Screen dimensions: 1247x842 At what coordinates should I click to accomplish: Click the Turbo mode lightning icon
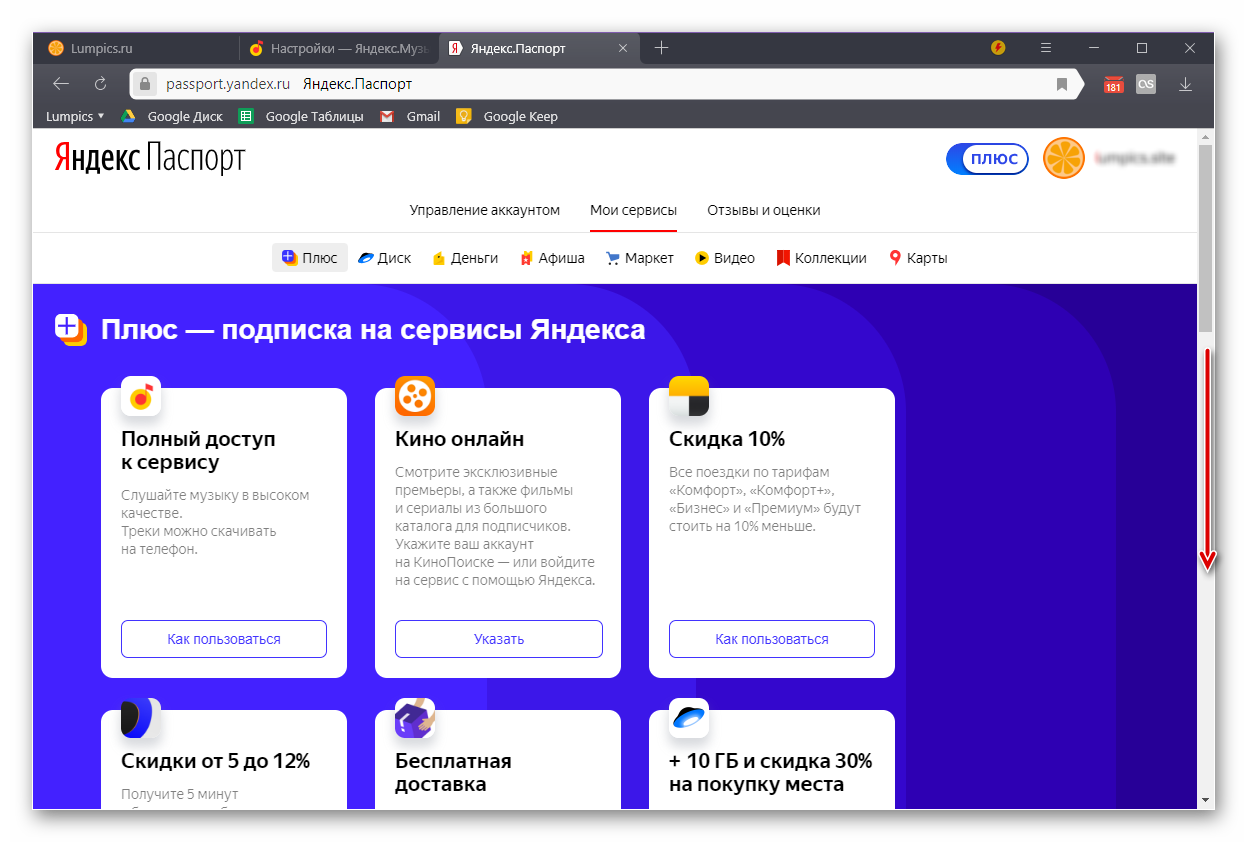997,48
